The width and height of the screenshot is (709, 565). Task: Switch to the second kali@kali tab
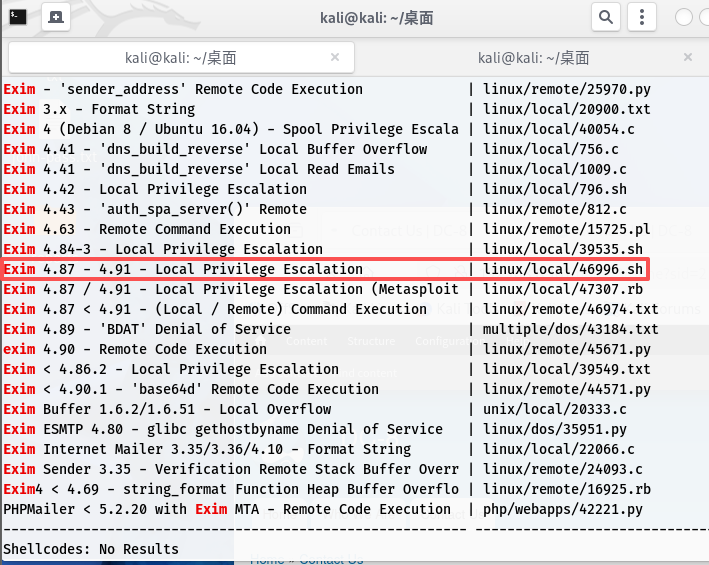[533, 58]
